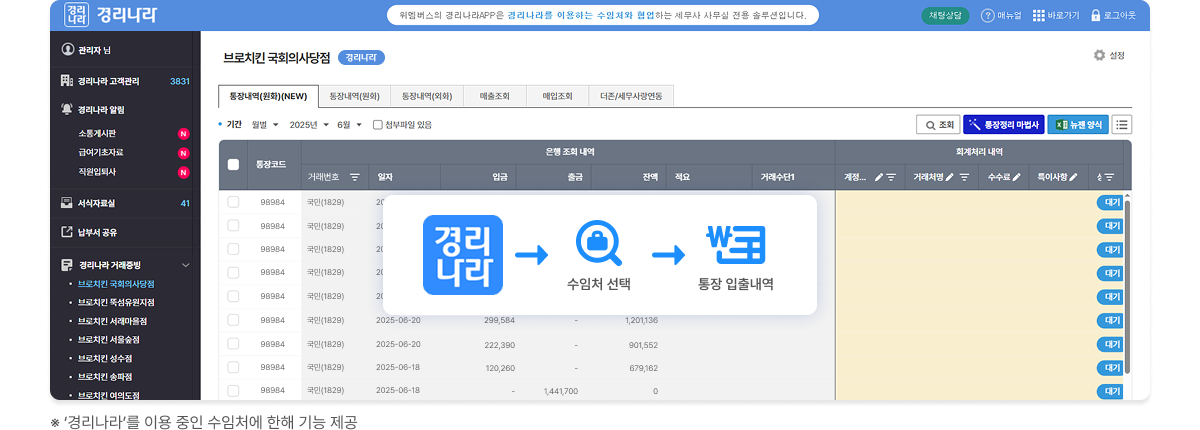Switch to the 통장내역(원화)(NEW) tab
The width and height of the screenshot is (1200, 430).
pos(268,97)
